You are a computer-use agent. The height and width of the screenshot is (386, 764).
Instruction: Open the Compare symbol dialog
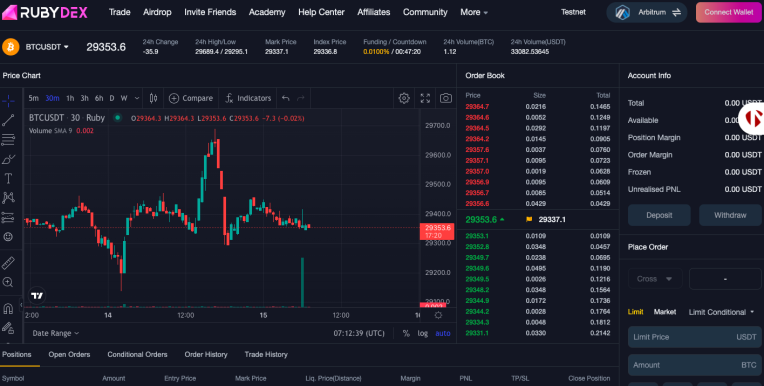pyautogui.click(x=191, y=98)
